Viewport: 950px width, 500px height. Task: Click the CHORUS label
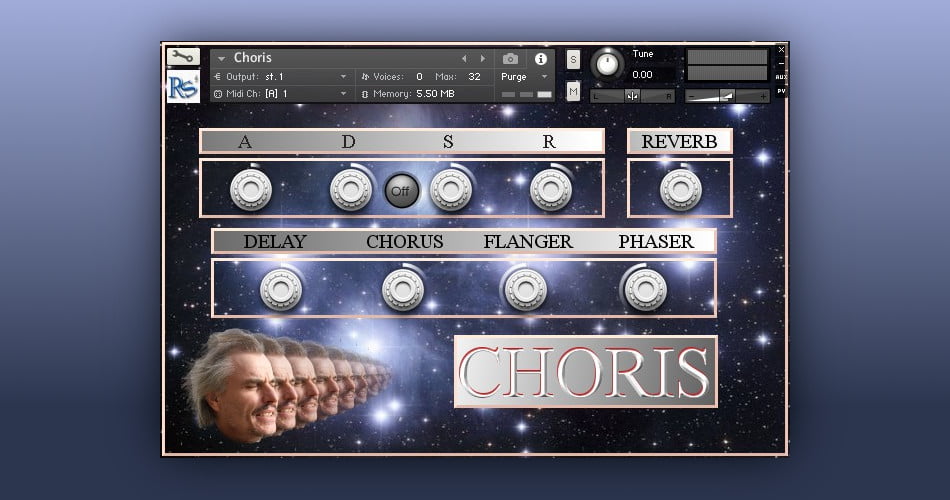pyautogui.click(x=405, y=241)
